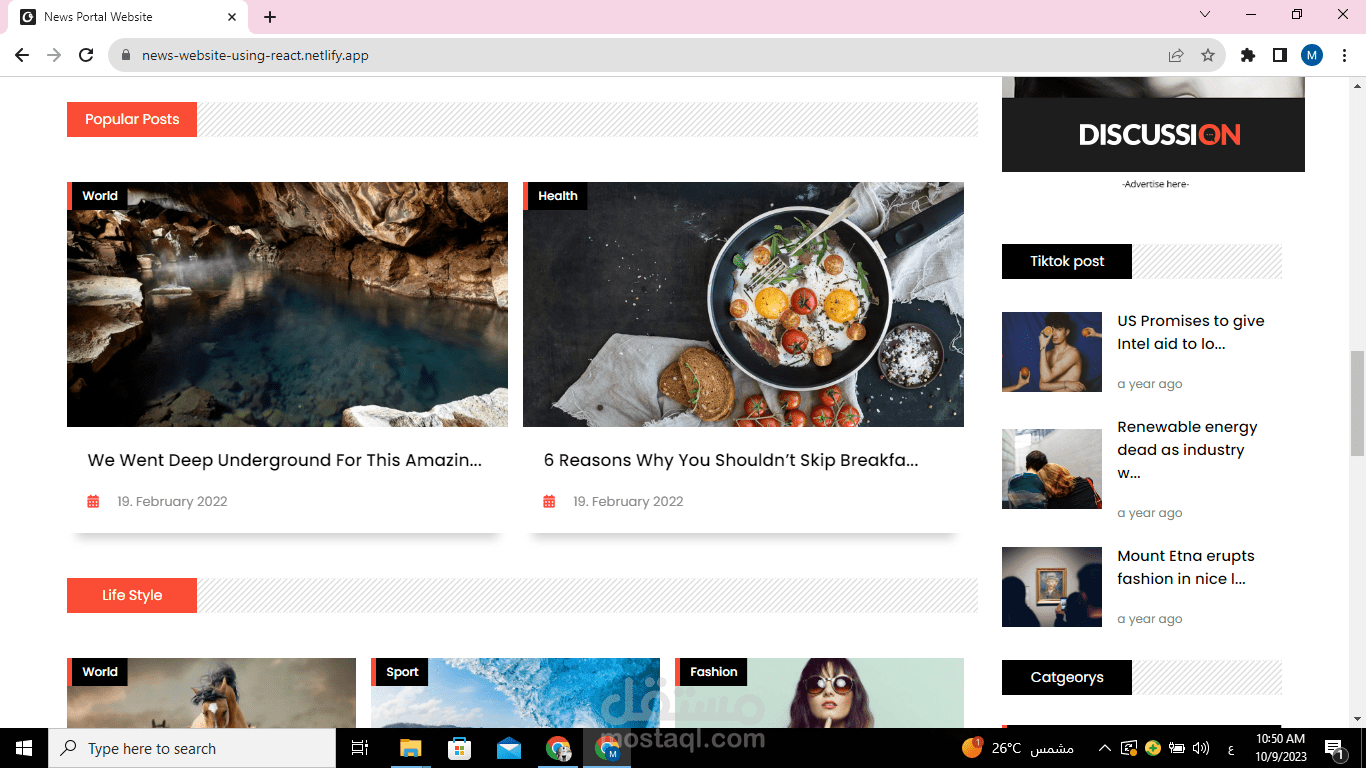Click scrollbar up arrow
The image size is (1366, 768).
[x=1357, y=85]
